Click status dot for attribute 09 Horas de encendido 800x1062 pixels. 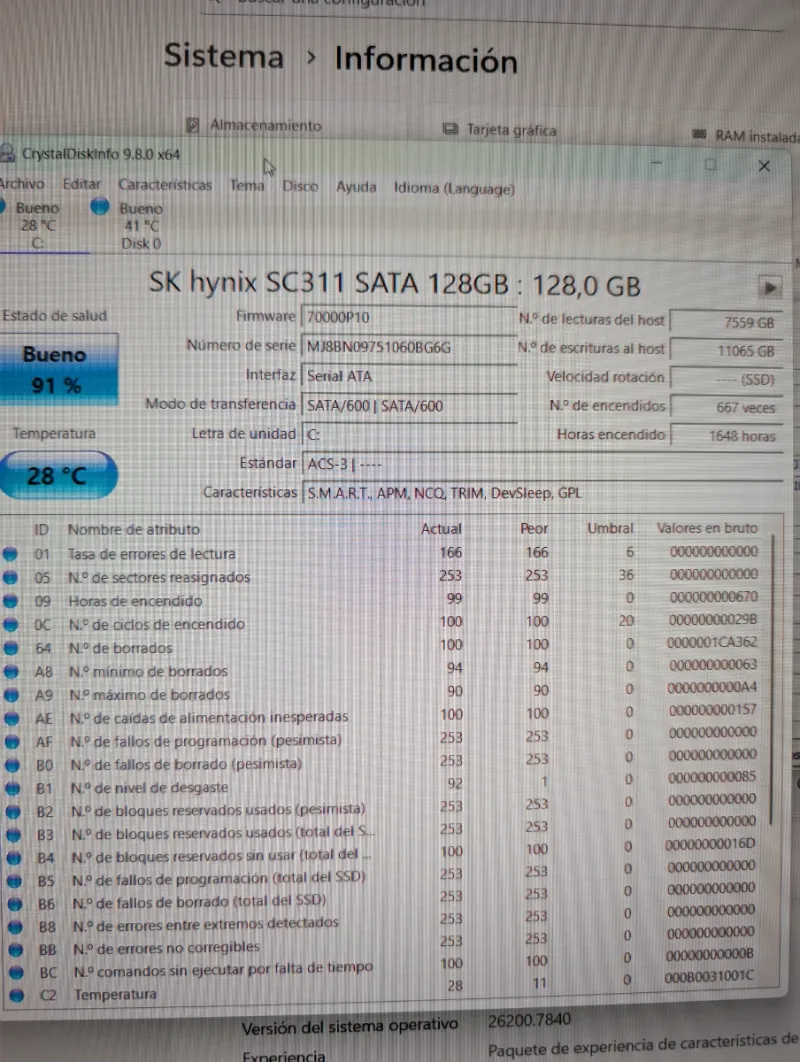(x=10, y=601)
